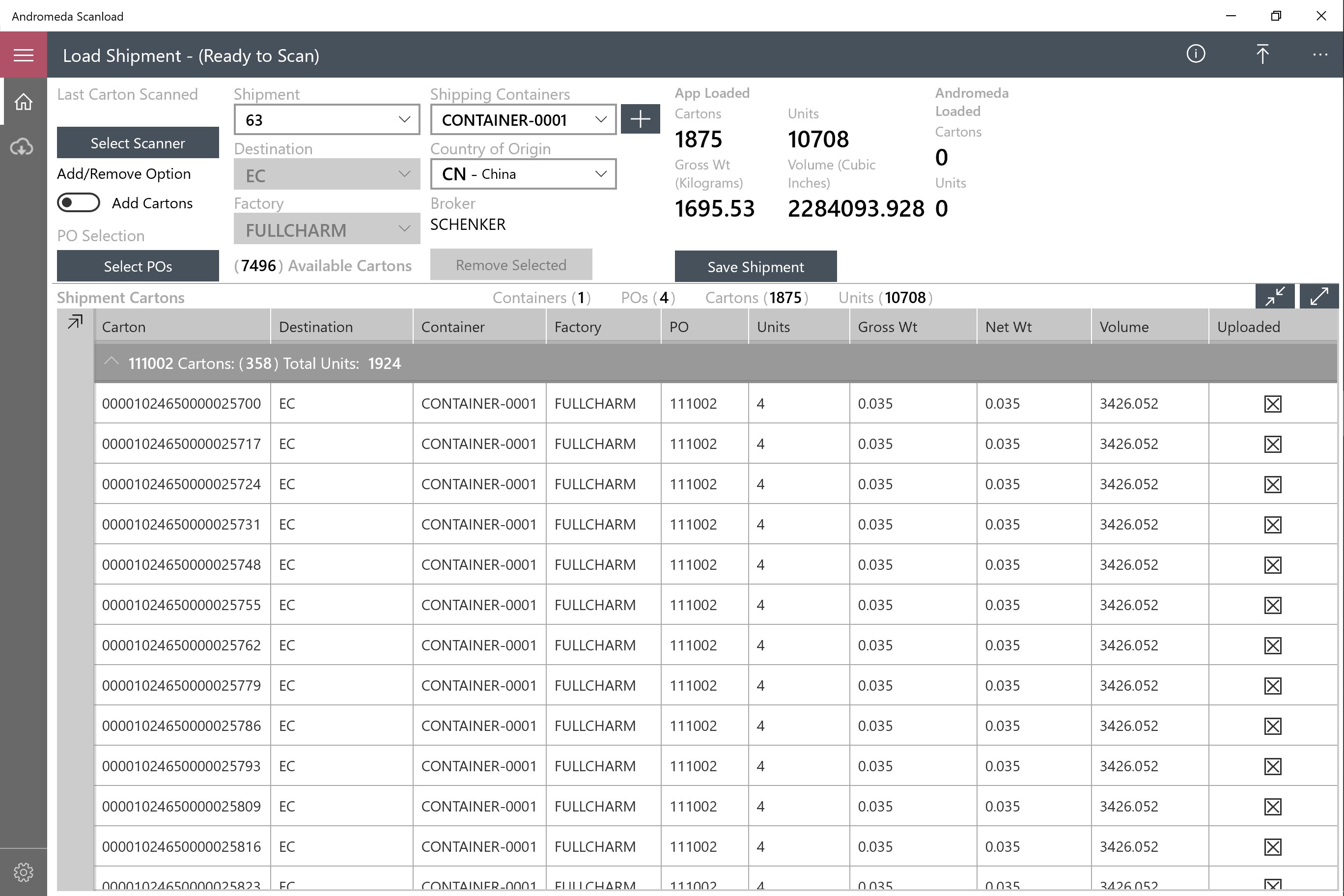Click the cloud download sidebar icon
The width and height of the screenshot is (1344, 896).
point(22,147)
